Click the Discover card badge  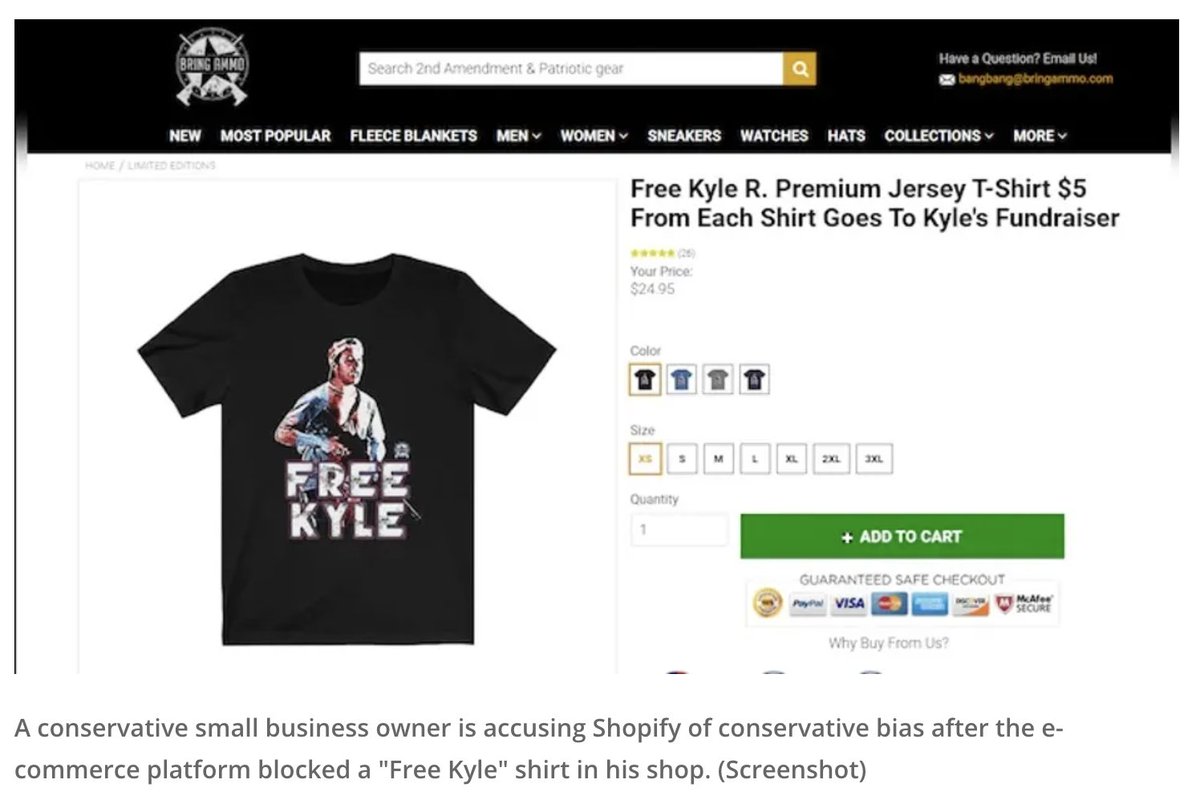(968, 605)
